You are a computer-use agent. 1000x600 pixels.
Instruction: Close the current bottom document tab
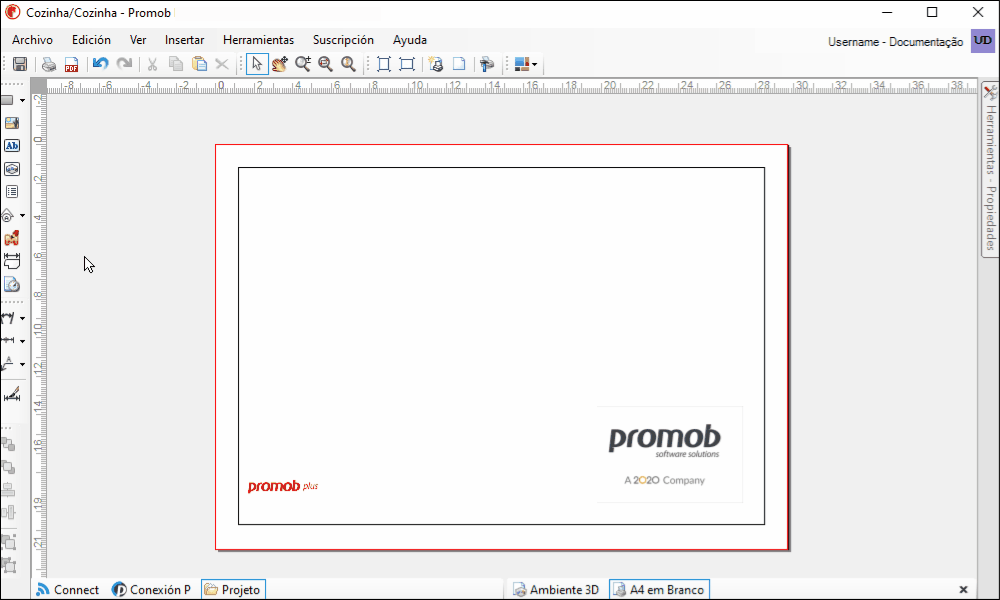(x=963, y=590)
